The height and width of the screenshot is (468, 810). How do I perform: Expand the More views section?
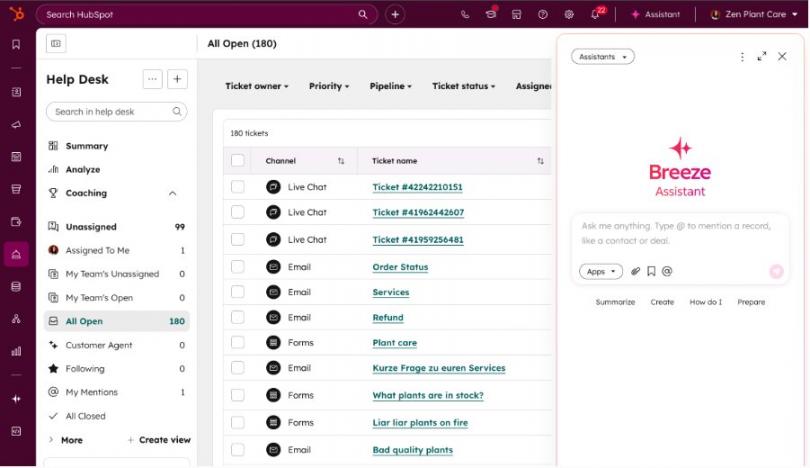66,440
